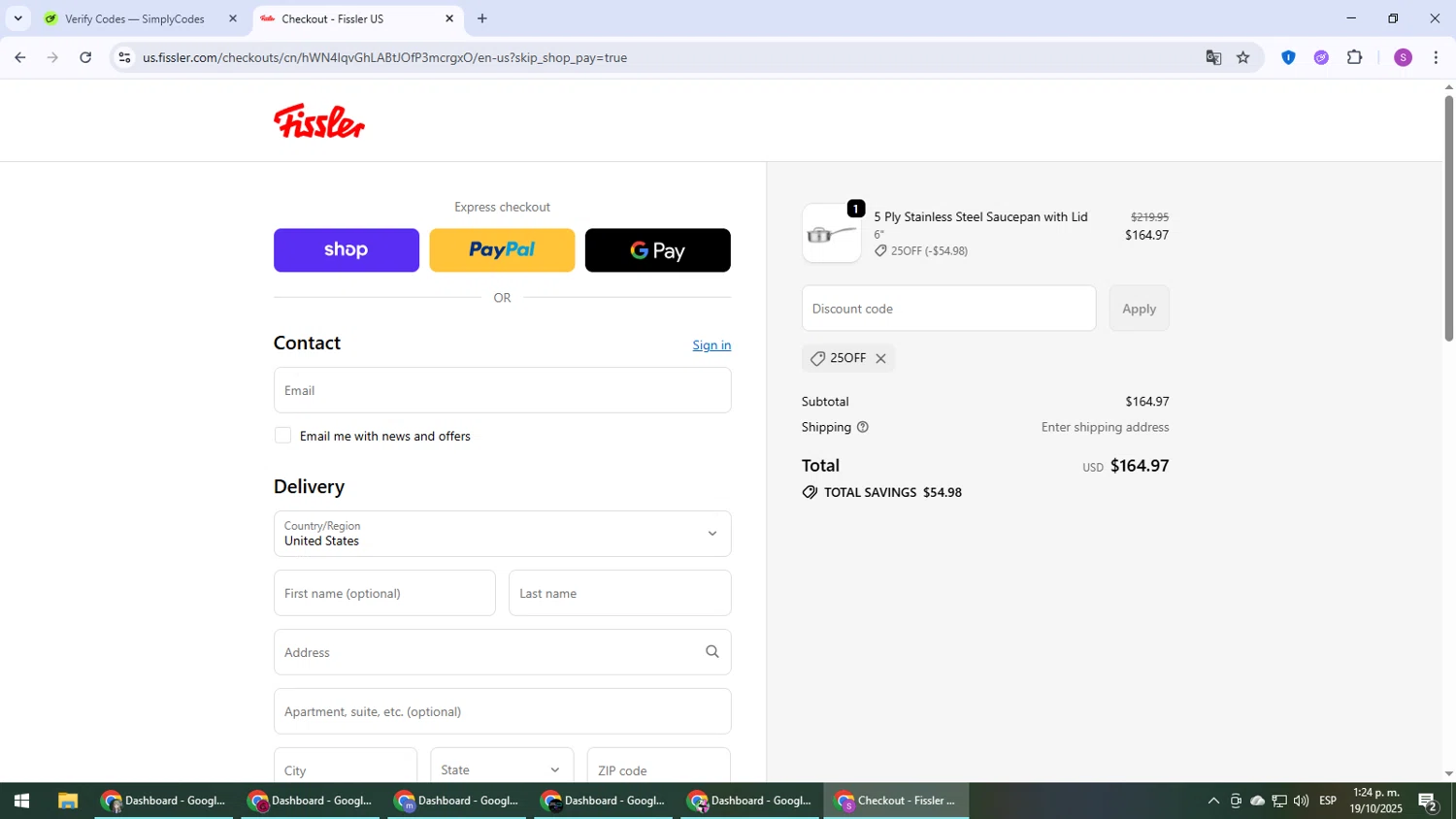Open the purple extension icon

tap(1321, 58)
